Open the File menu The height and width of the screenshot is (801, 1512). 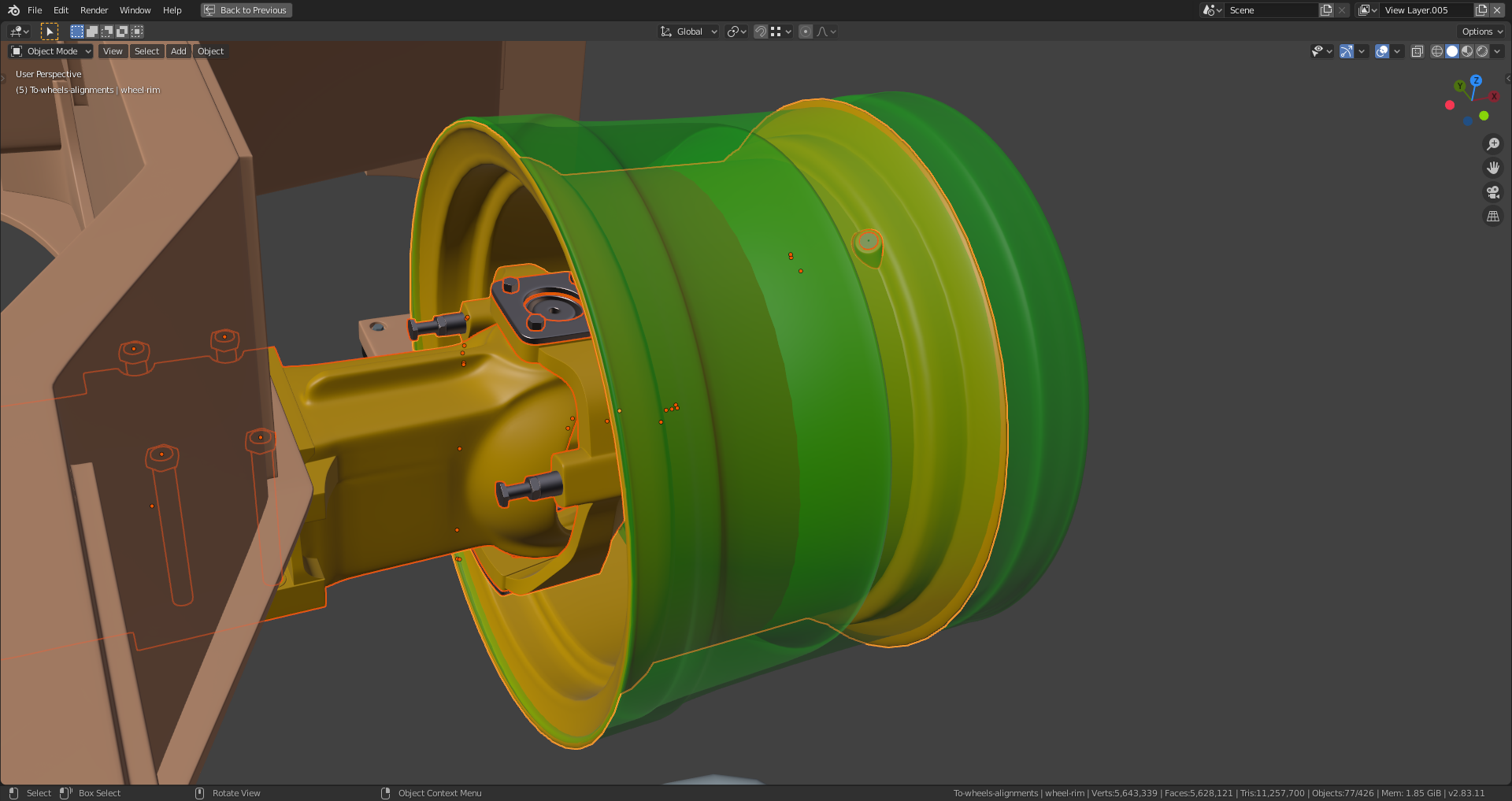35,10
